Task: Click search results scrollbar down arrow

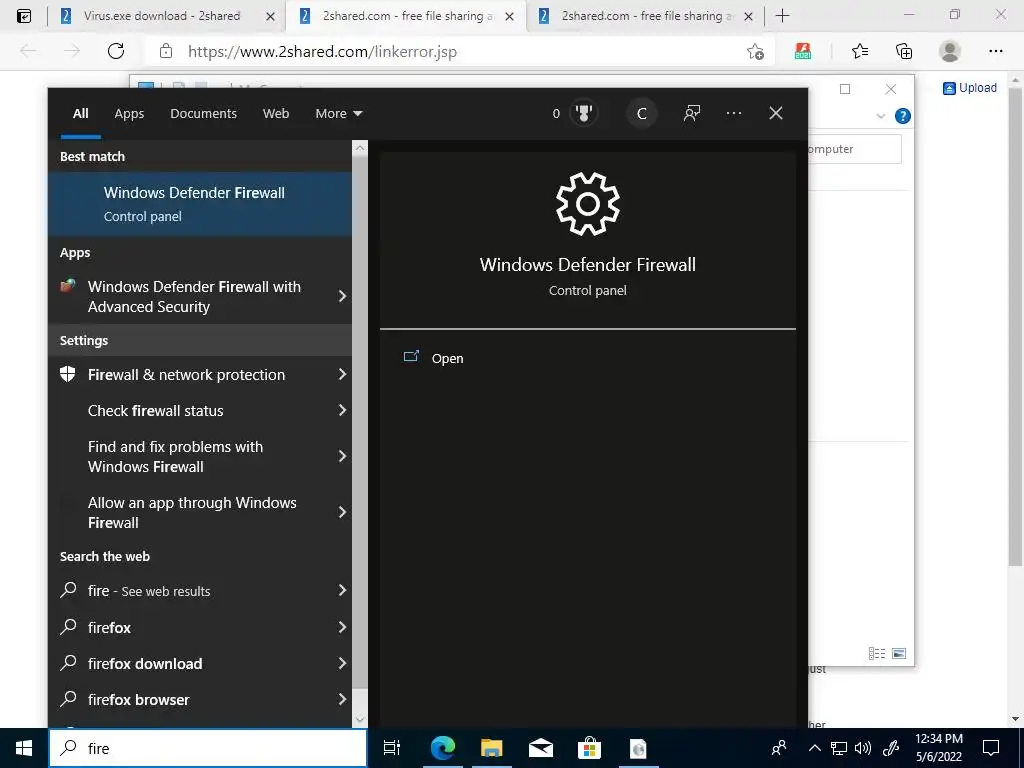Action: (x=360, y=720)
